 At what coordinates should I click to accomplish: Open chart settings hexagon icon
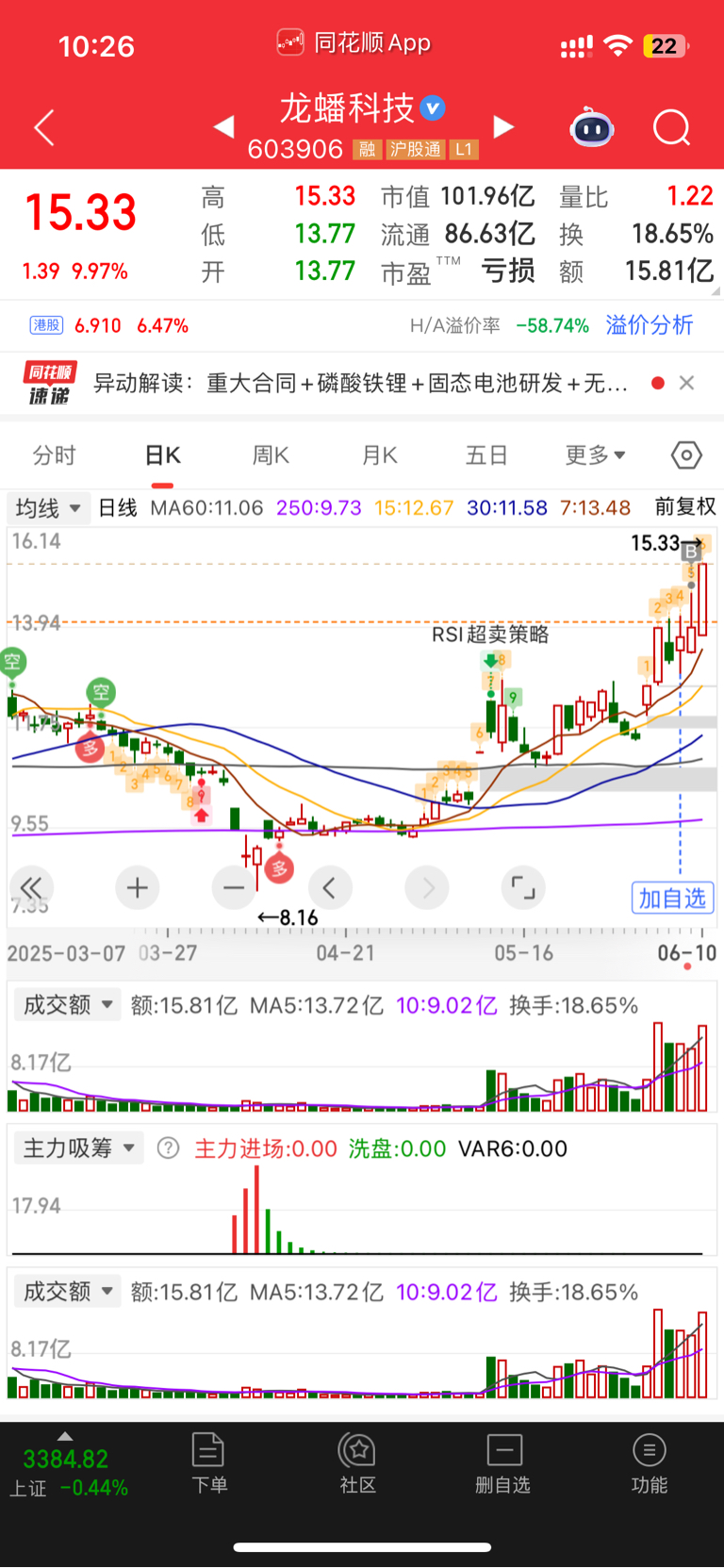pyautogui.click(x=686, y=455)
